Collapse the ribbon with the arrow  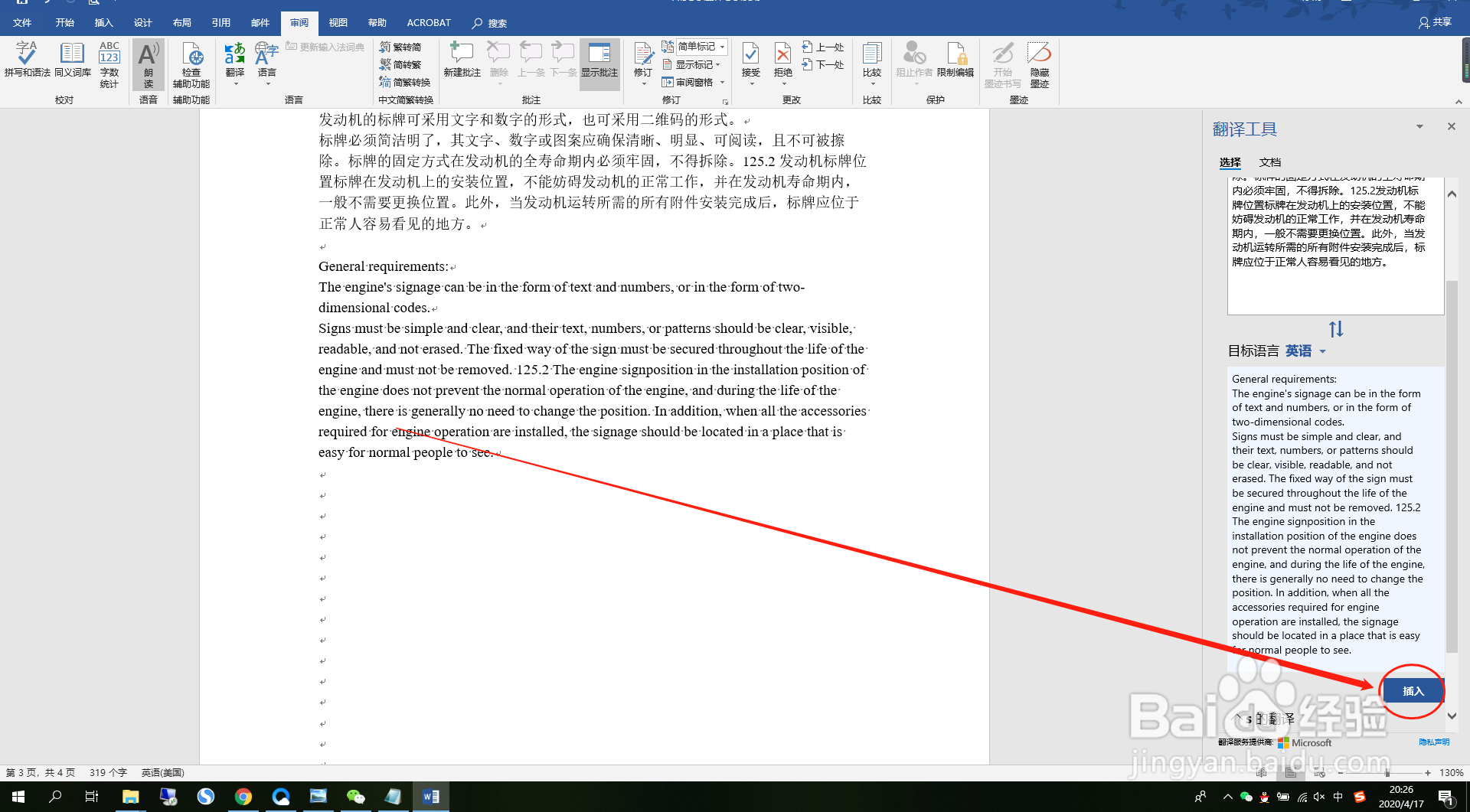1459,101
